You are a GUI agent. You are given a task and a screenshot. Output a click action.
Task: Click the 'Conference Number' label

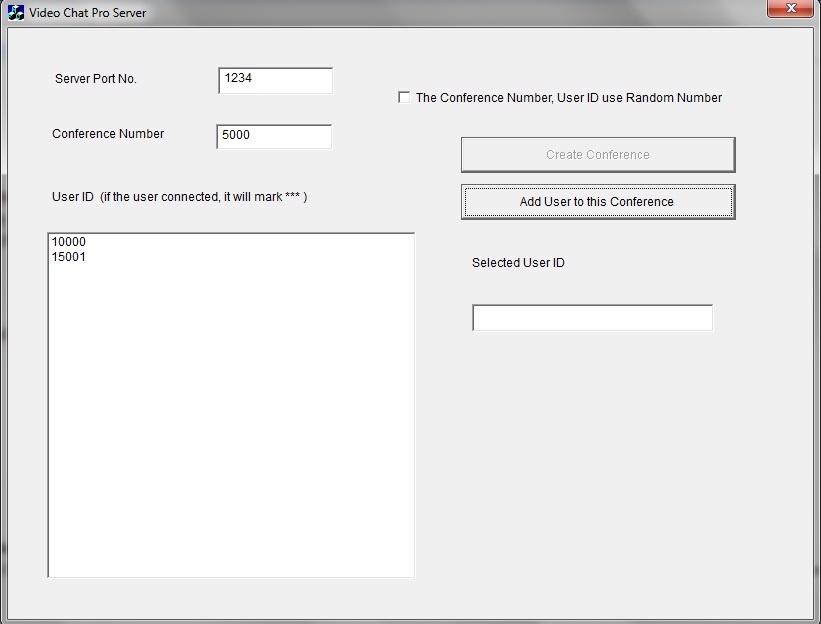(108, 134)
